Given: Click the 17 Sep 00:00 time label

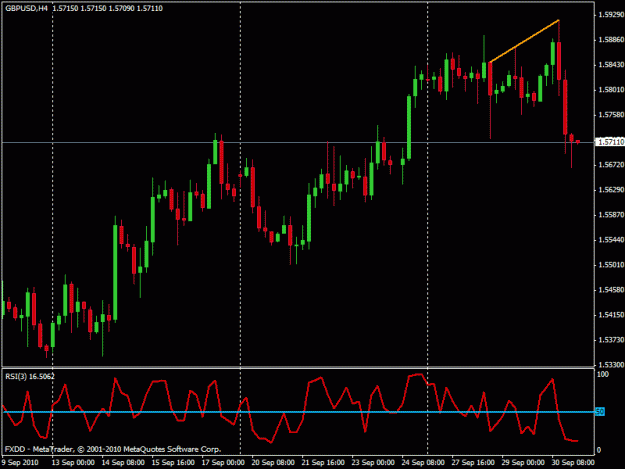Looking at the screenshot, I should click(223, 462).
